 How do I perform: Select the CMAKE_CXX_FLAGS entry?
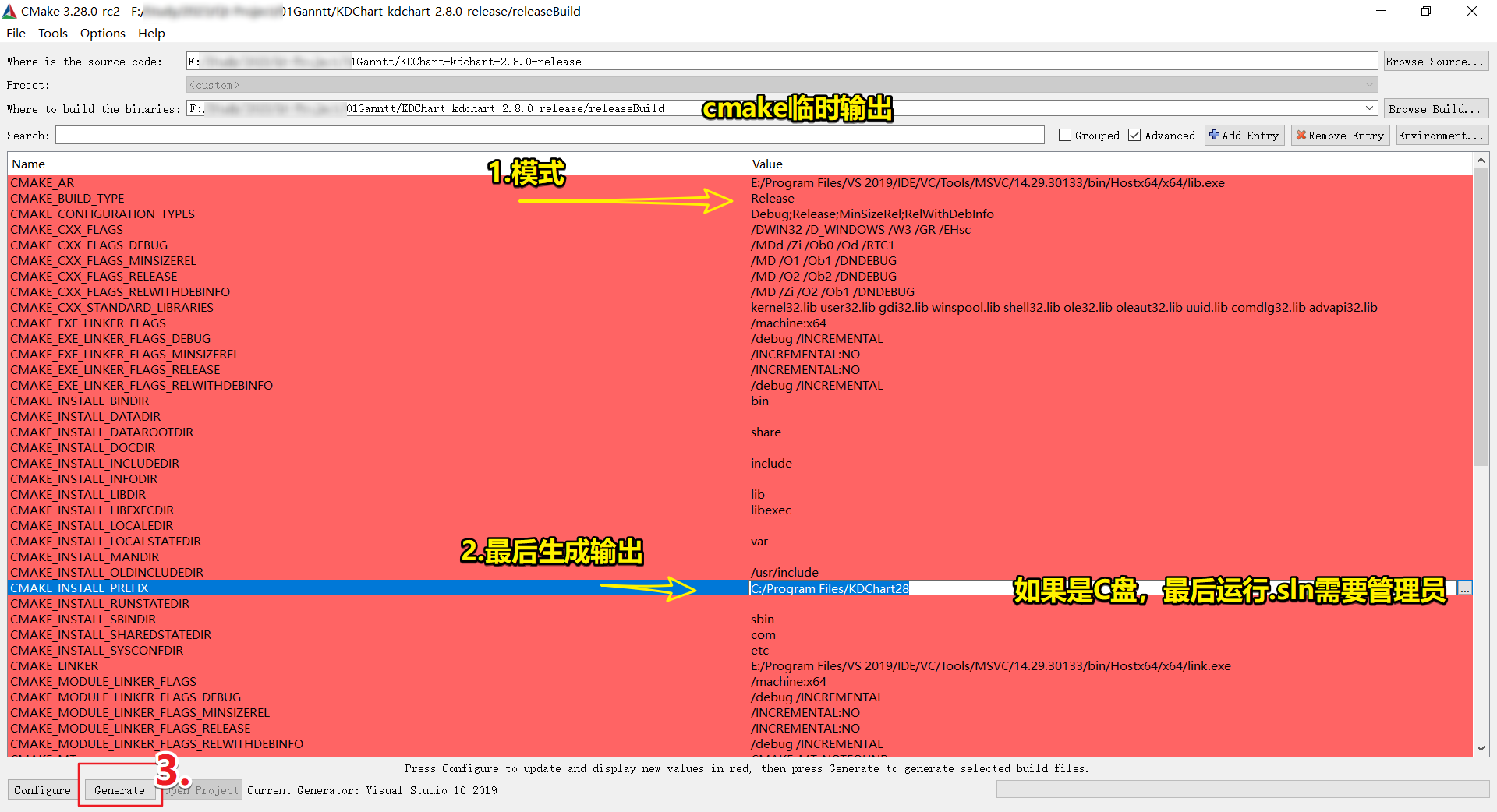[66, 229]
